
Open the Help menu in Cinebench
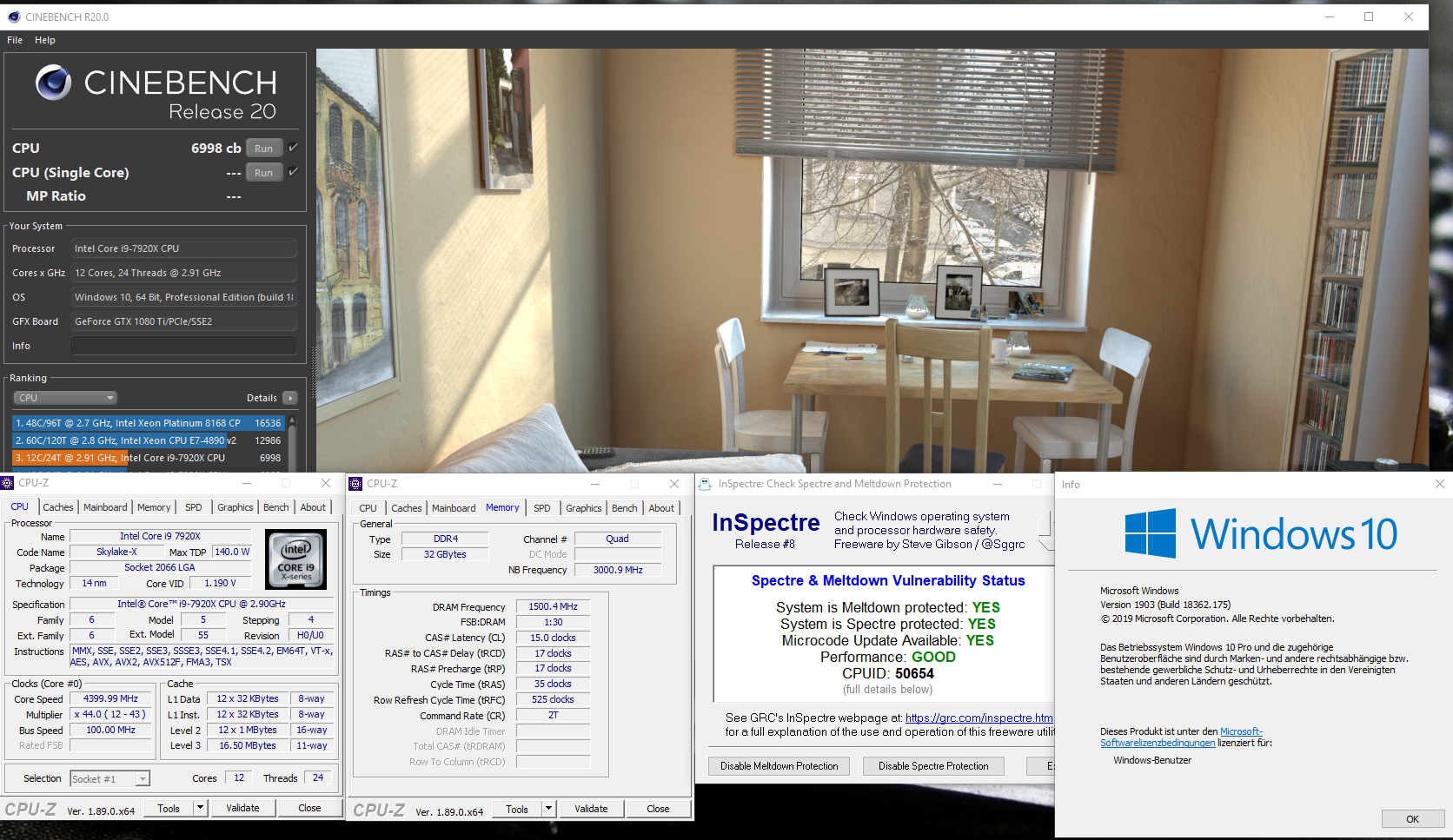click(x=45, y=40)
